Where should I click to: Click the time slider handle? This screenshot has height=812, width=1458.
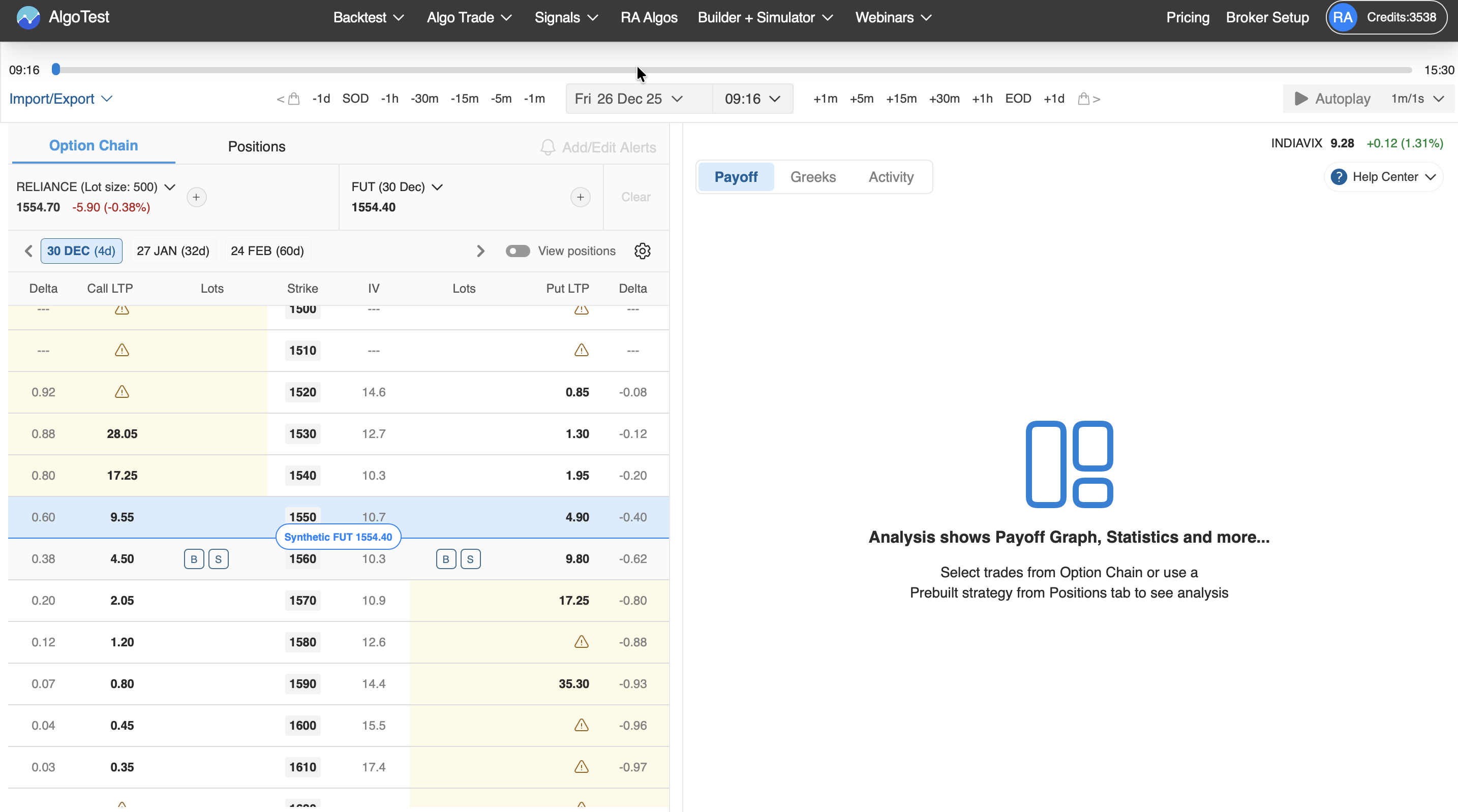(x=55, y=70)
